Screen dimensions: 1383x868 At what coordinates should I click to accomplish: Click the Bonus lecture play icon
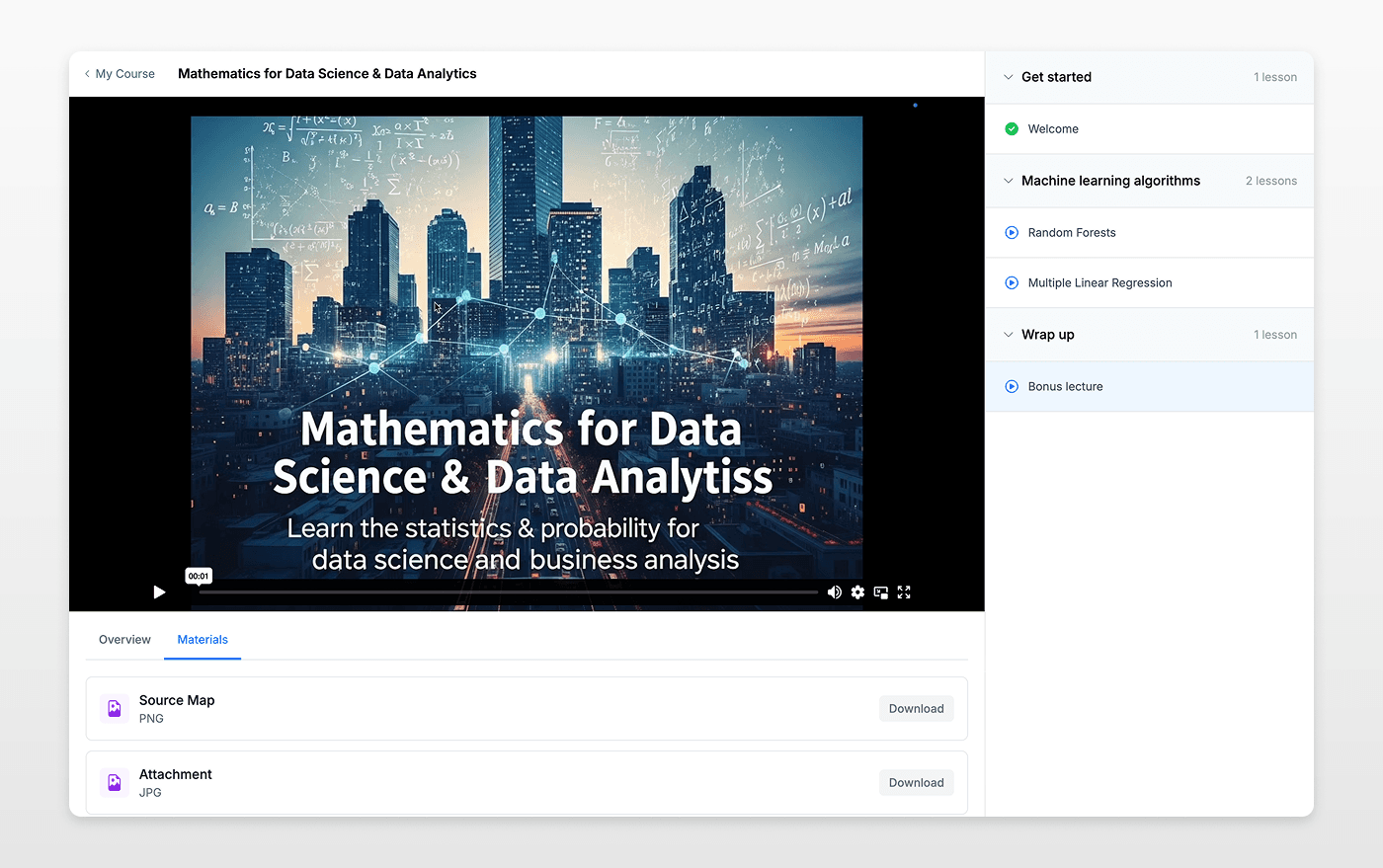click(x=1012, y=387)
